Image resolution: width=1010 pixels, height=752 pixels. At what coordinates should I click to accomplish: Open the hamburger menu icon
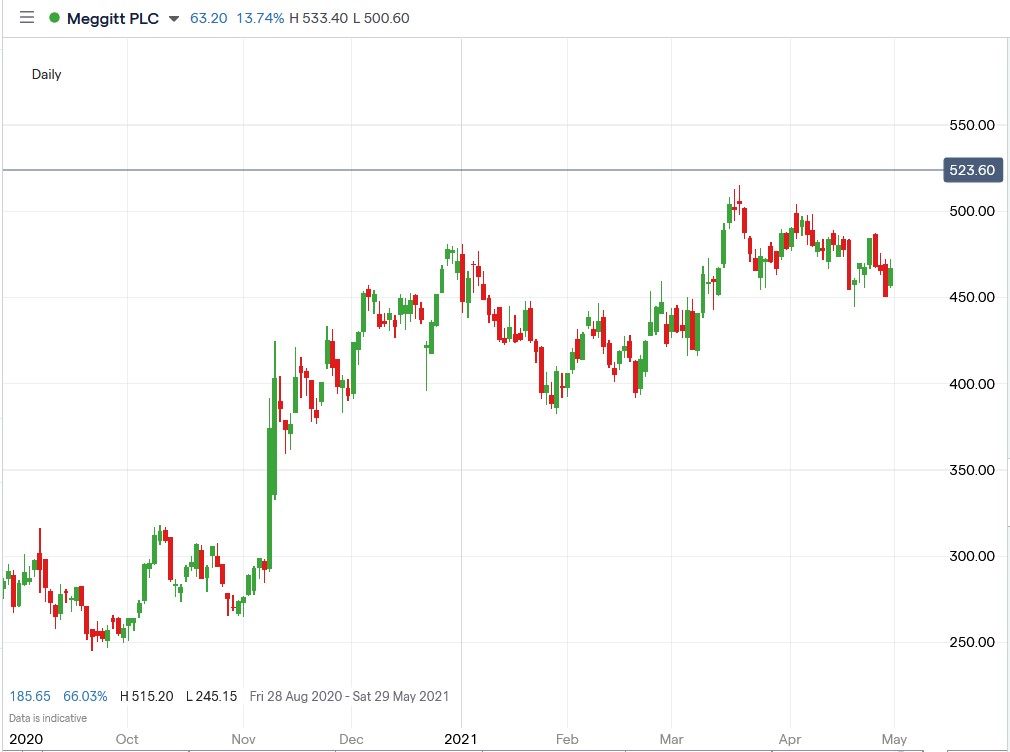tap(27, 17)
